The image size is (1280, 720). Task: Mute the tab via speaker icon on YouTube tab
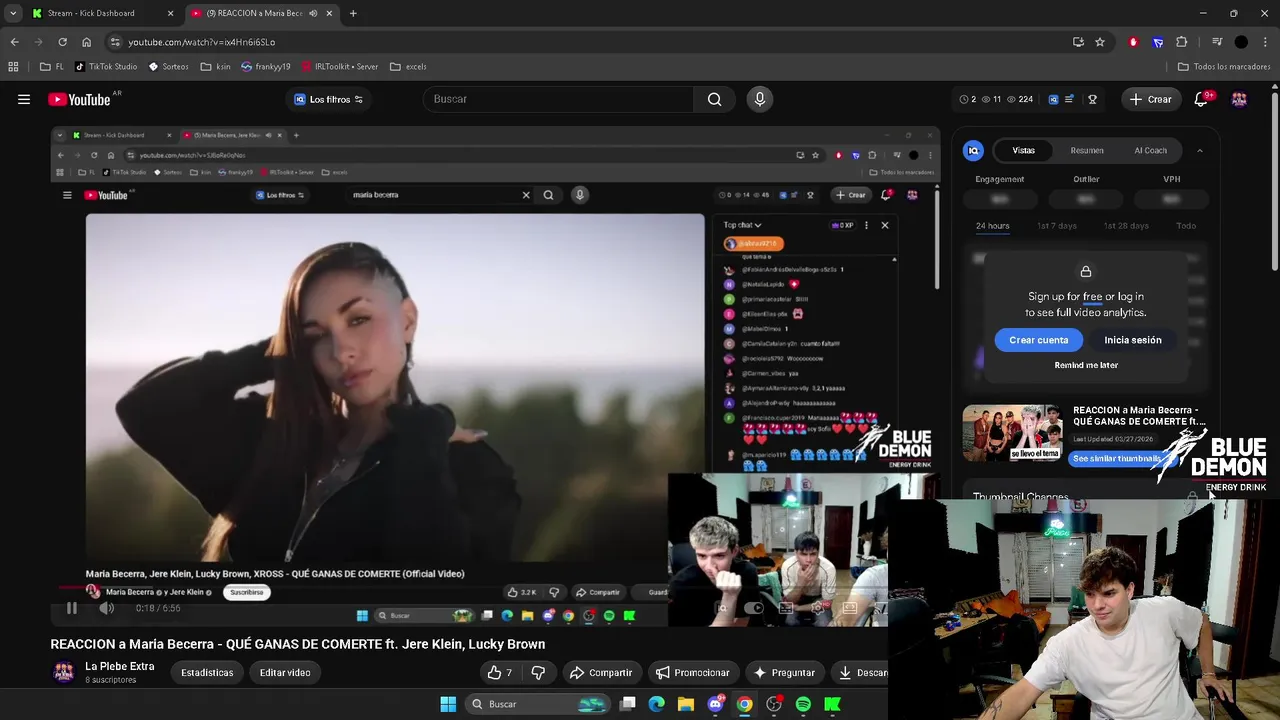coord(313,13)
